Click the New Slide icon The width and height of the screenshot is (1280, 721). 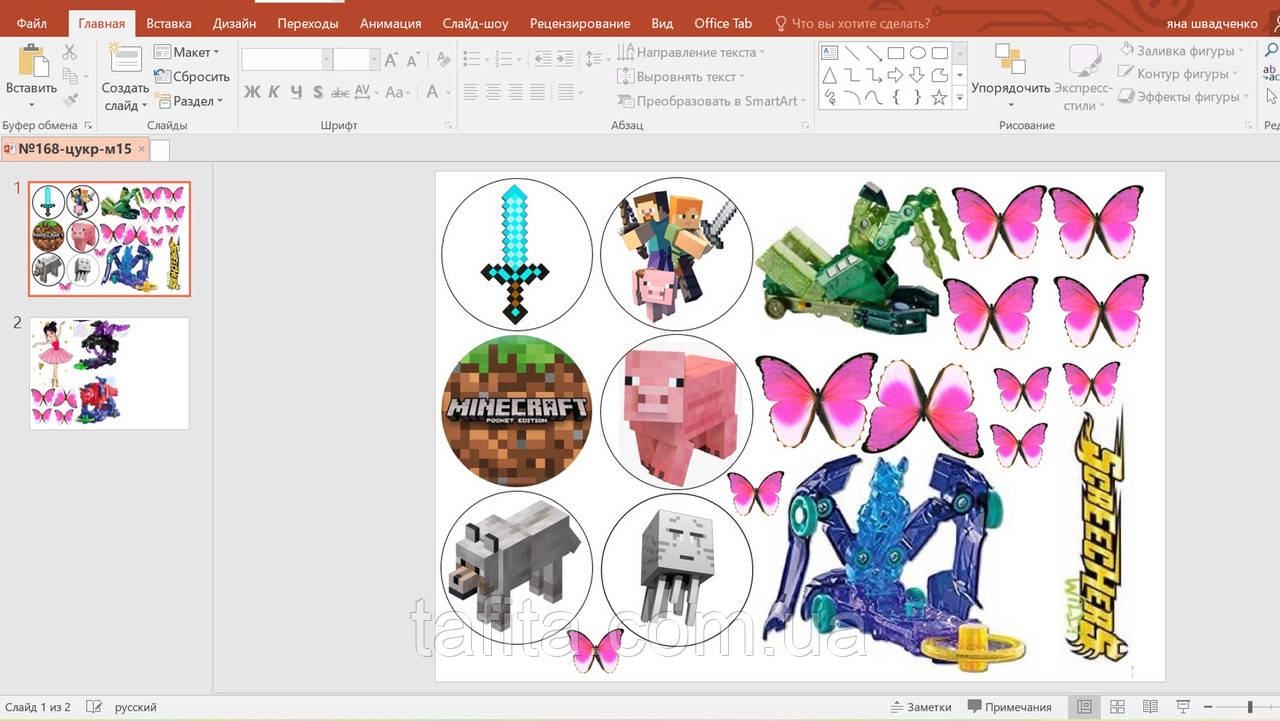(125, 58)
